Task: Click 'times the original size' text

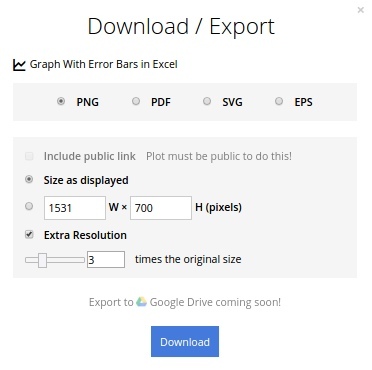Action: (188, 259)
